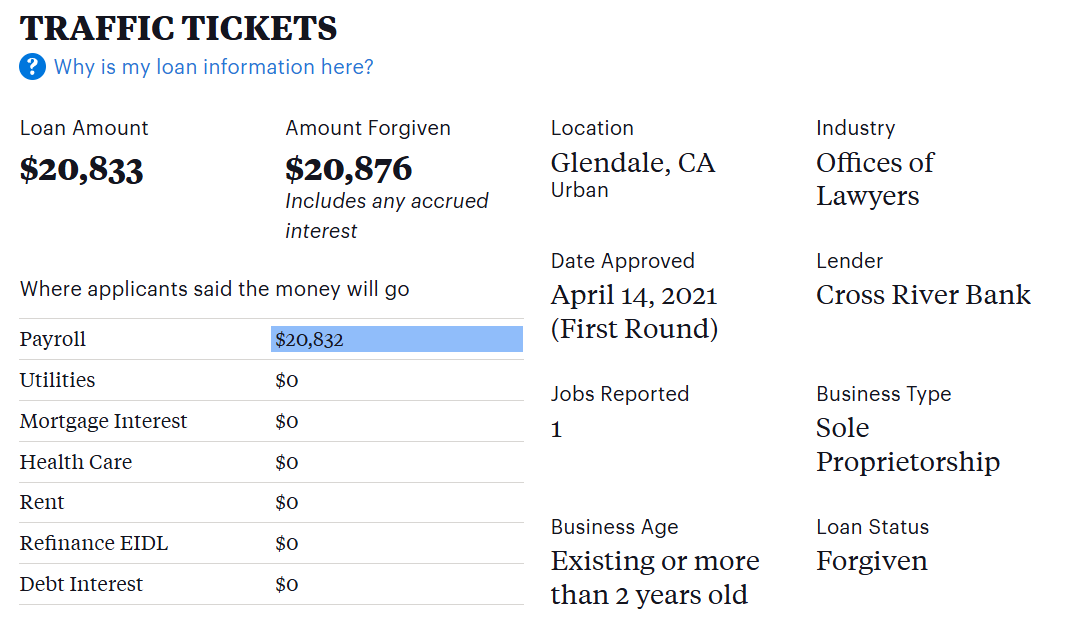
Task: Click the Cross River Bank lender name
Action: click(923, 295)
